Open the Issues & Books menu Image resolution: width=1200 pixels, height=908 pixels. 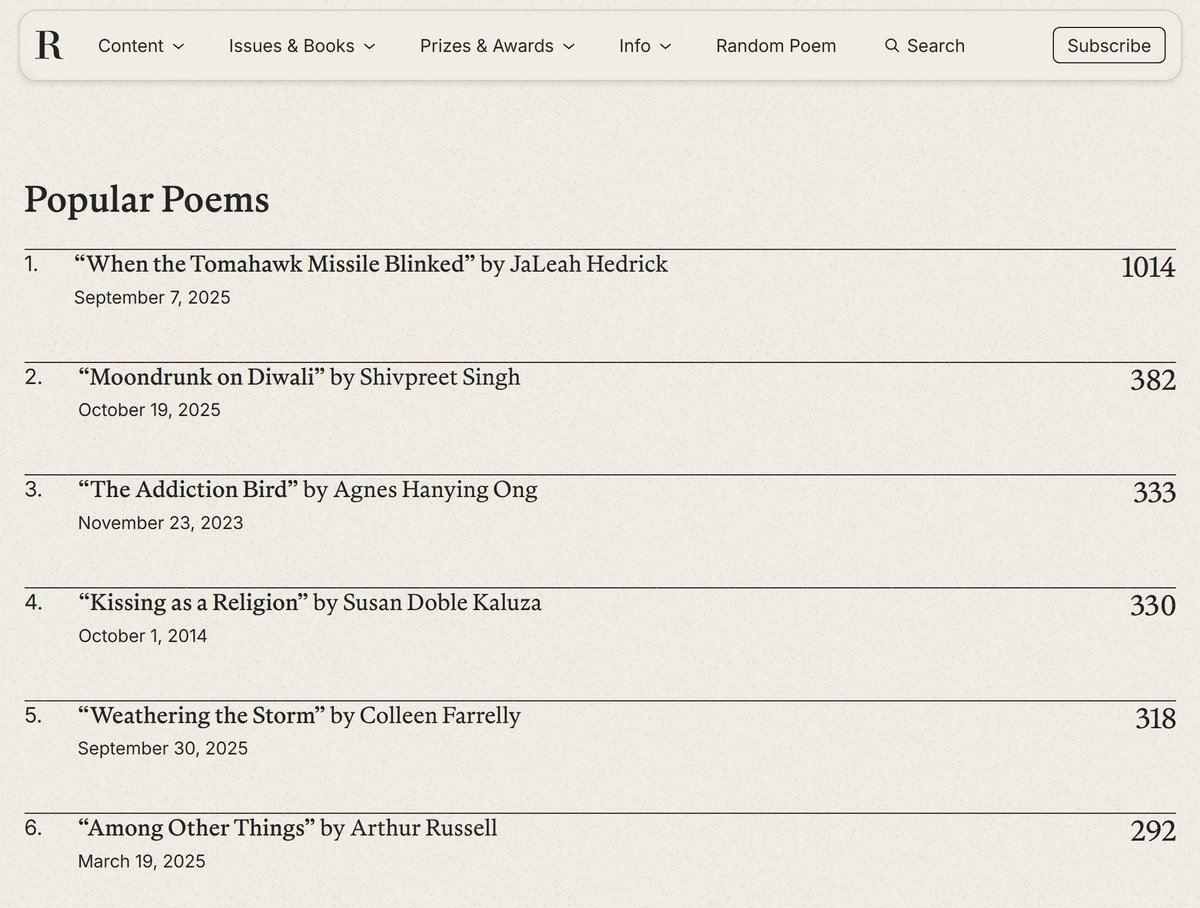[302, 46]
